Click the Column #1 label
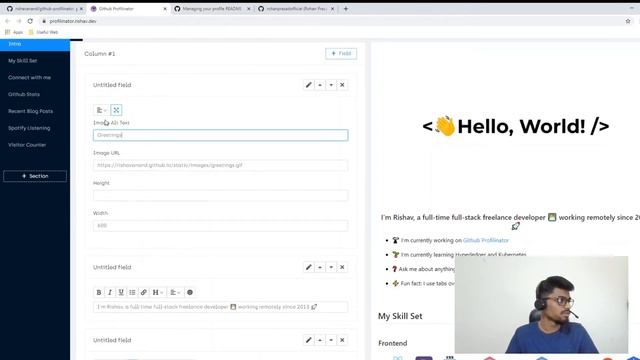Viewport: 640px width, 360px height. [100, 54]
